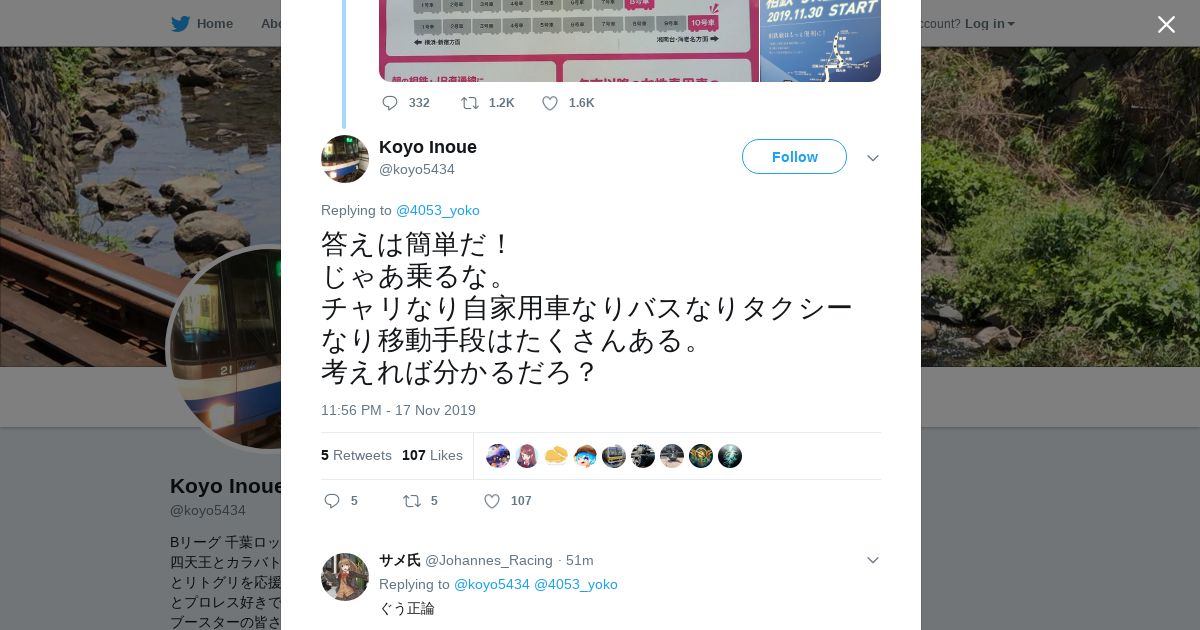The width and height of the screenshot is (1200, 630).
Task: Open the @Johannes_Racing handle
Action: 489,560
